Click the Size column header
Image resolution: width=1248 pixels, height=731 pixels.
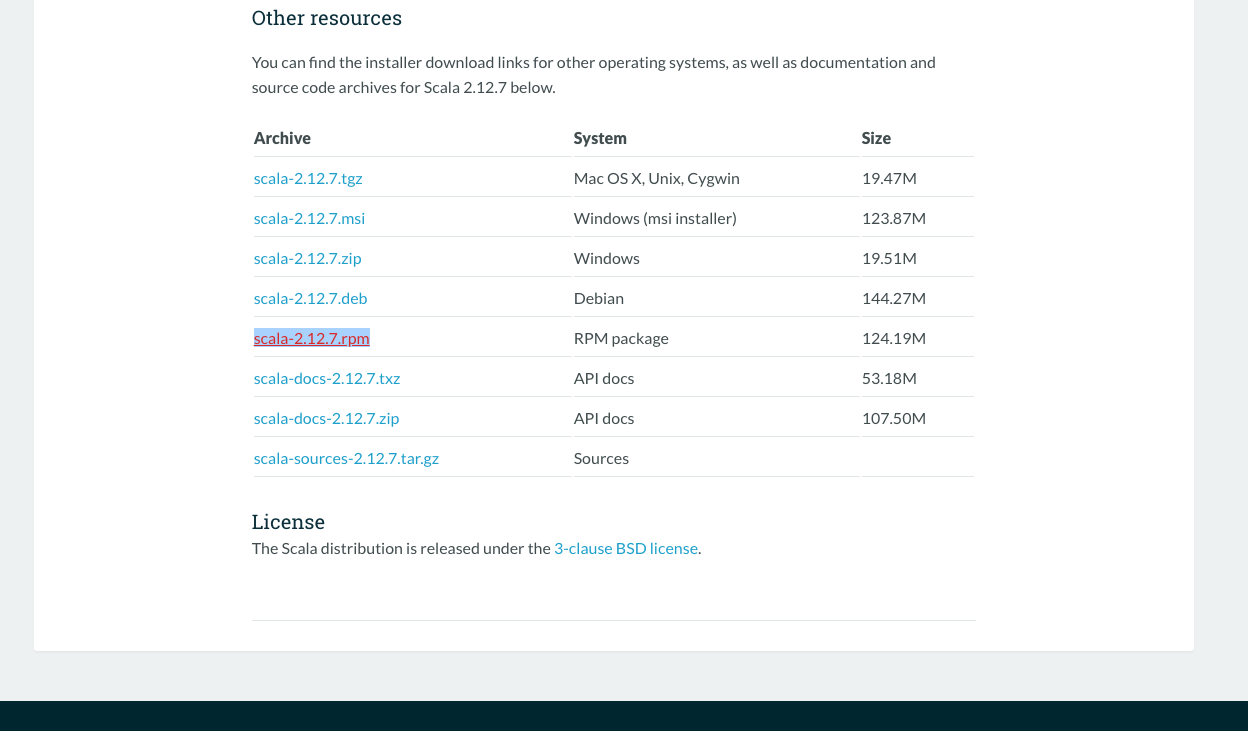click(876, 138)
